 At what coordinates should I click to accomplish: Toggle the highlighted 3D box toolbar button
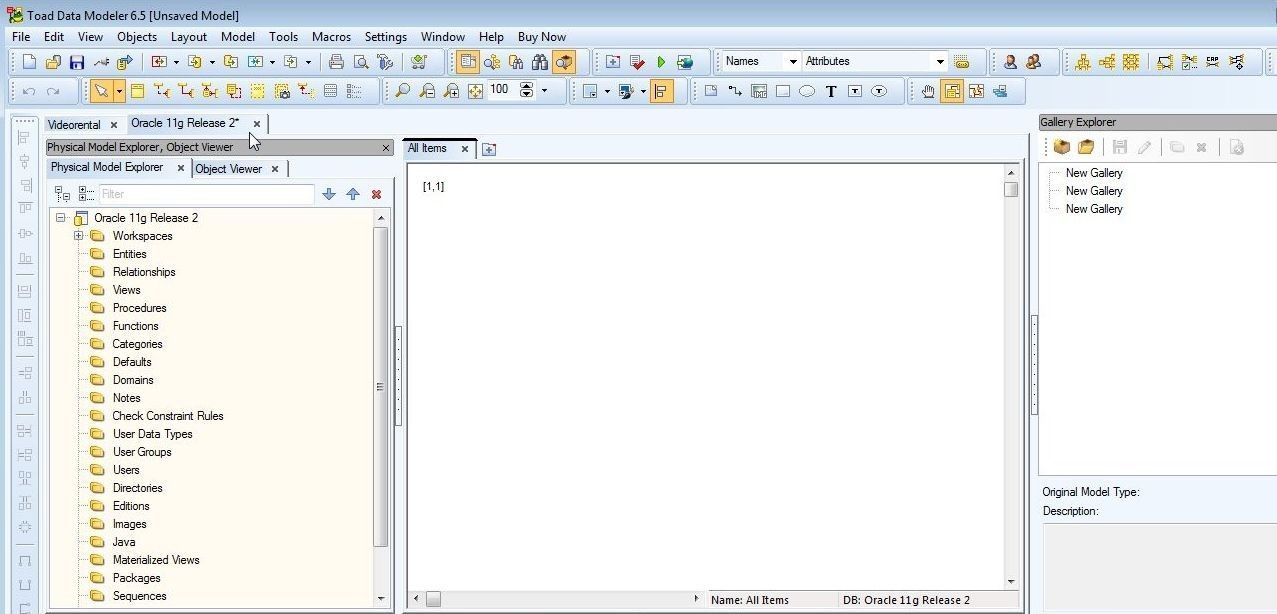click(x=565, y=62)
